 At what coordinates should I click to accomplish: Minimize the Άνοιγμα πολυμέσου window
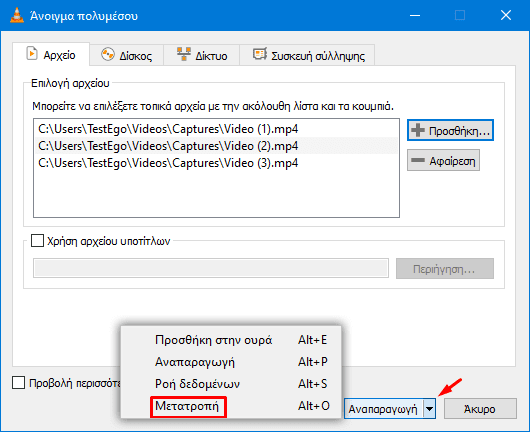[415, 15]
